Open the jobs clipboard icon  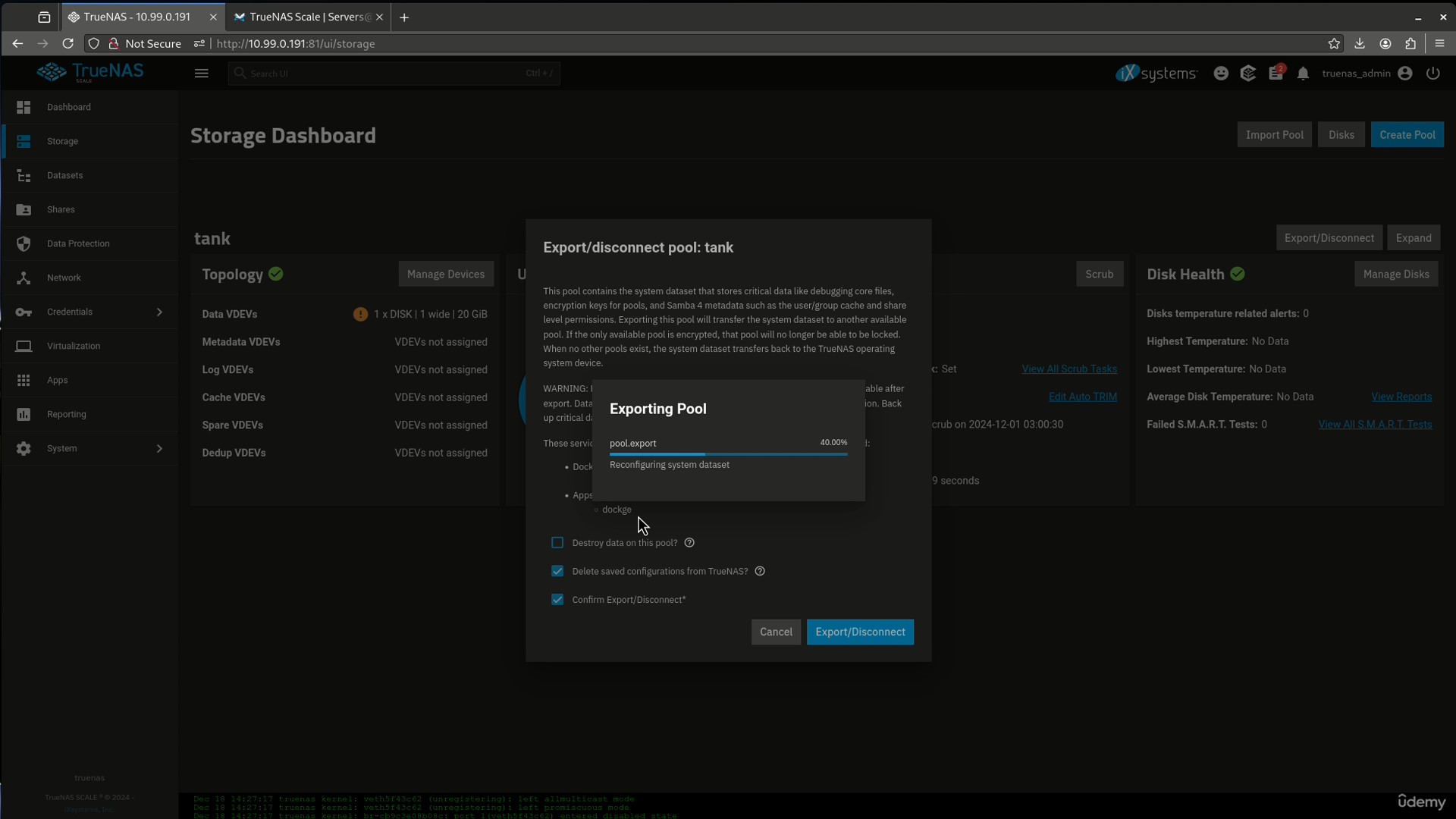(1276, 73)
